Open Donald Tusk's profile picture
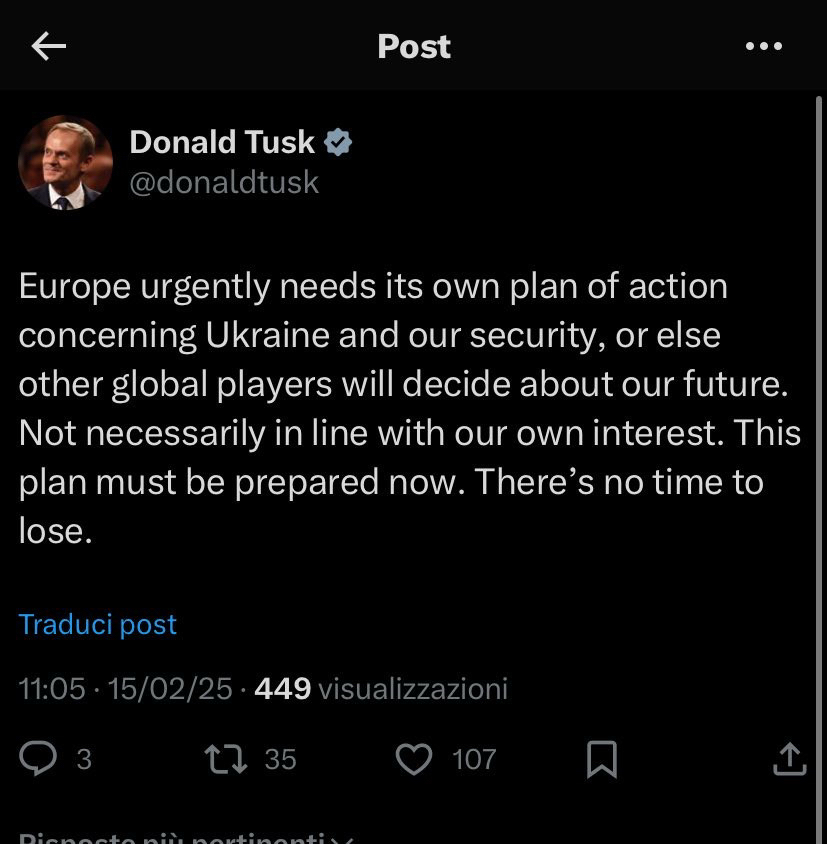827x844 pixels. [x=65, y=162]
